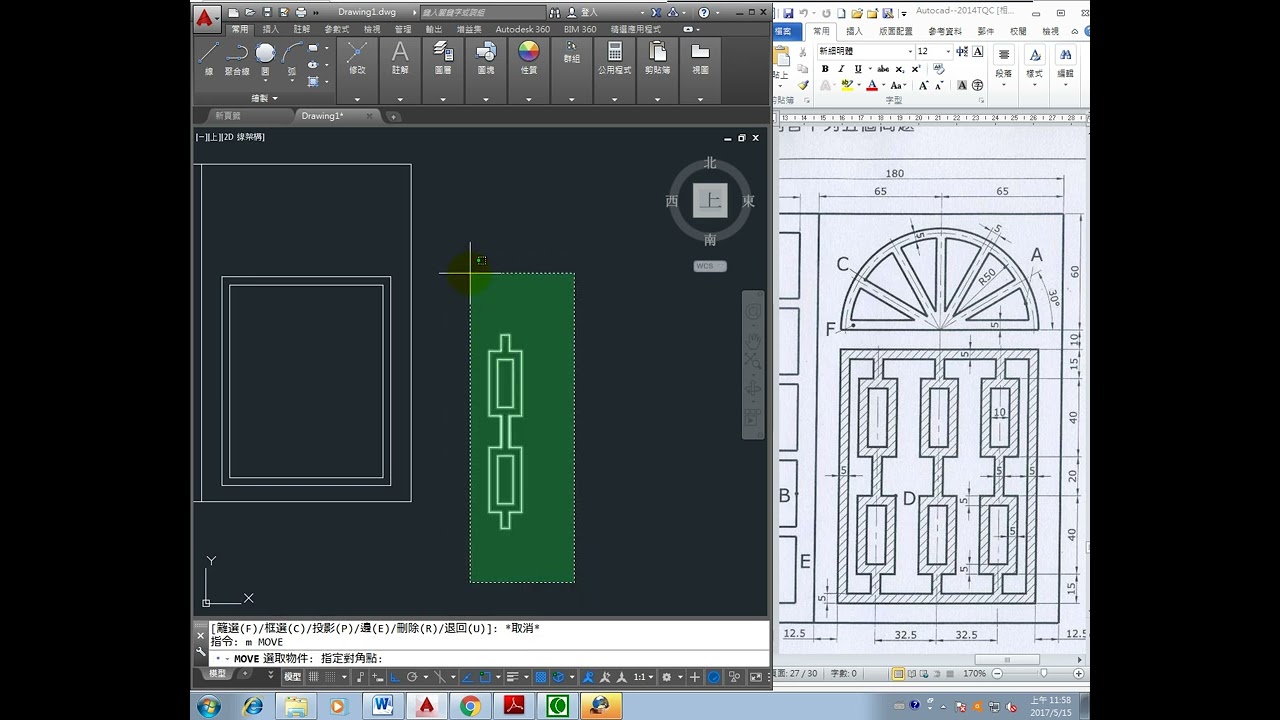Select the Circle (圓) tool
The width and height of the screenshot is (1280, 720).
pos(265,58)
